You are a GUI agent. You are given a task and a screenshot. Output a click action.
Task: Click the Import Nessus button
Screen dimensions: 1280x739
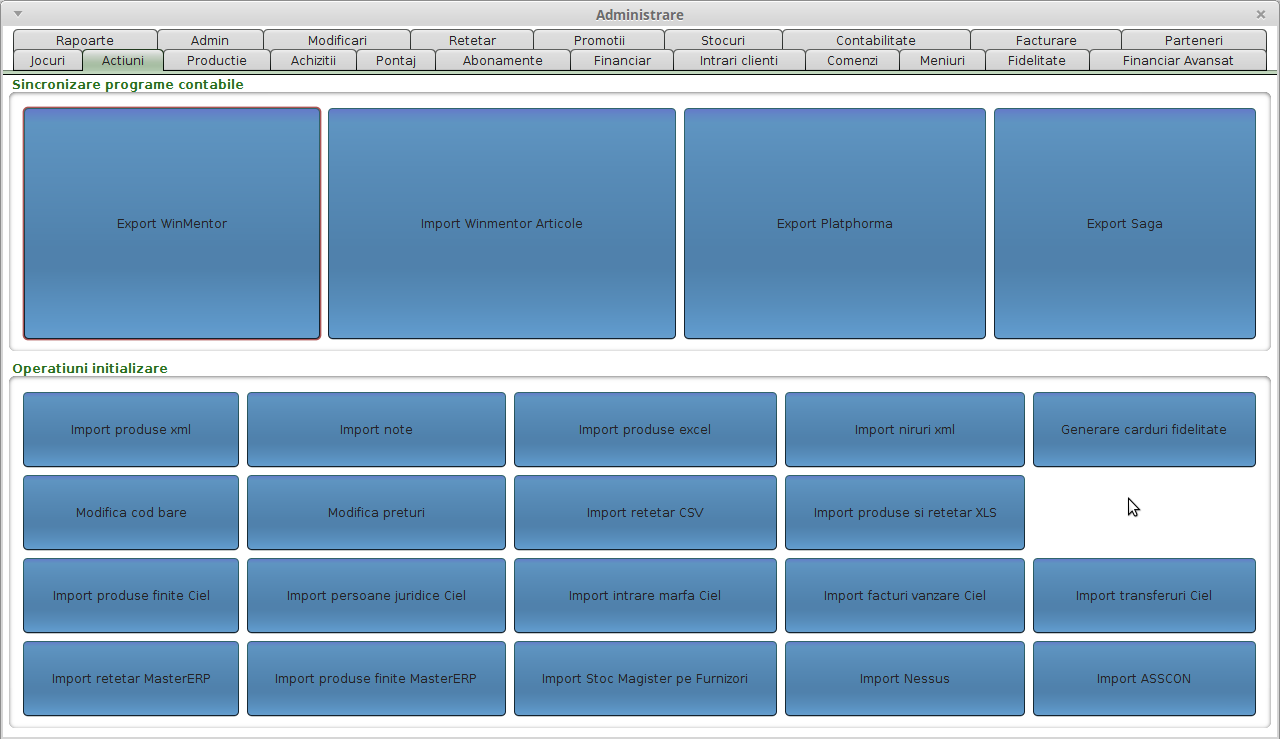point(905,679)
